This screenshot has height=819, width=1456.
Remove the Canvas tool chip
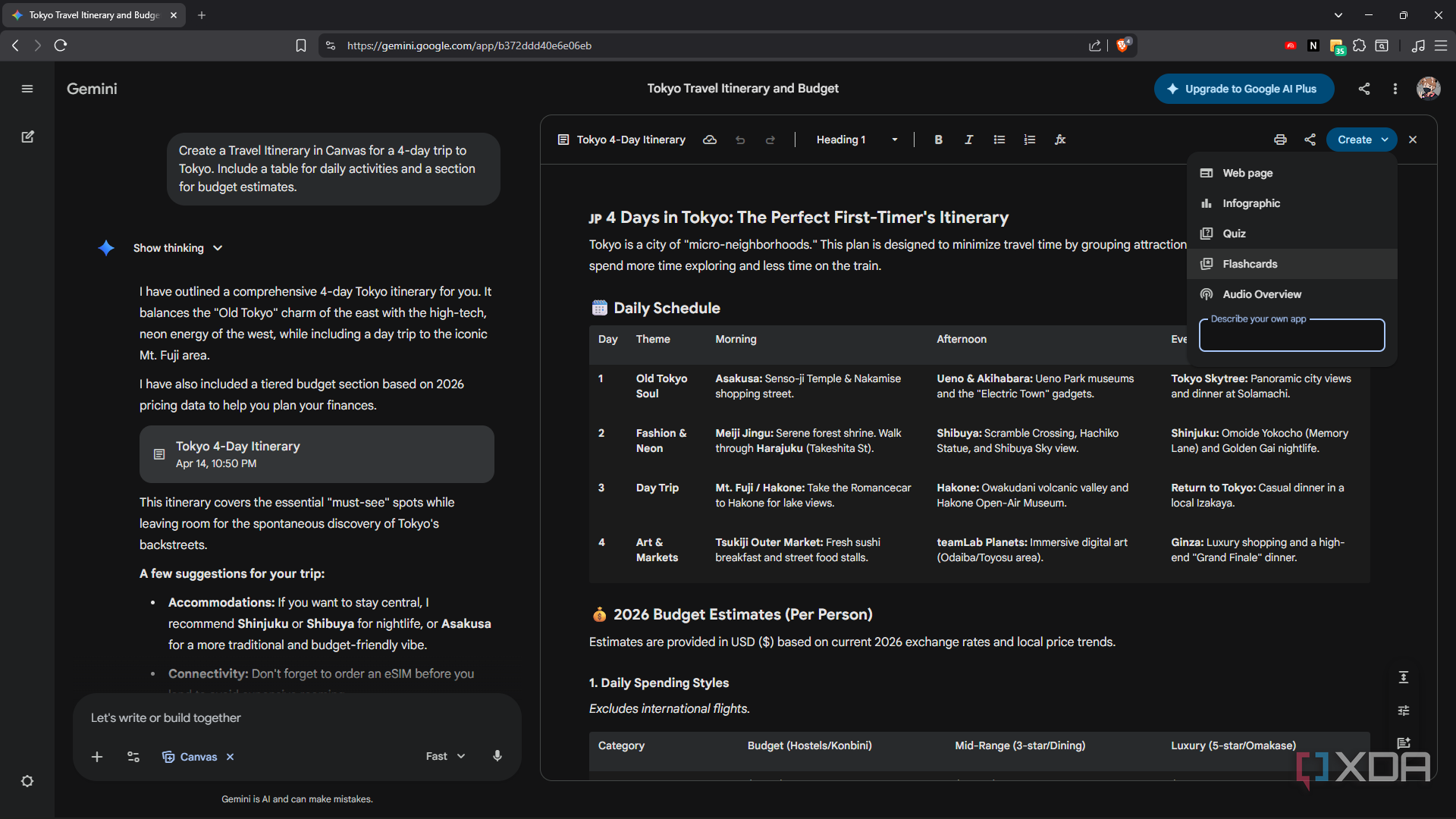230,757
